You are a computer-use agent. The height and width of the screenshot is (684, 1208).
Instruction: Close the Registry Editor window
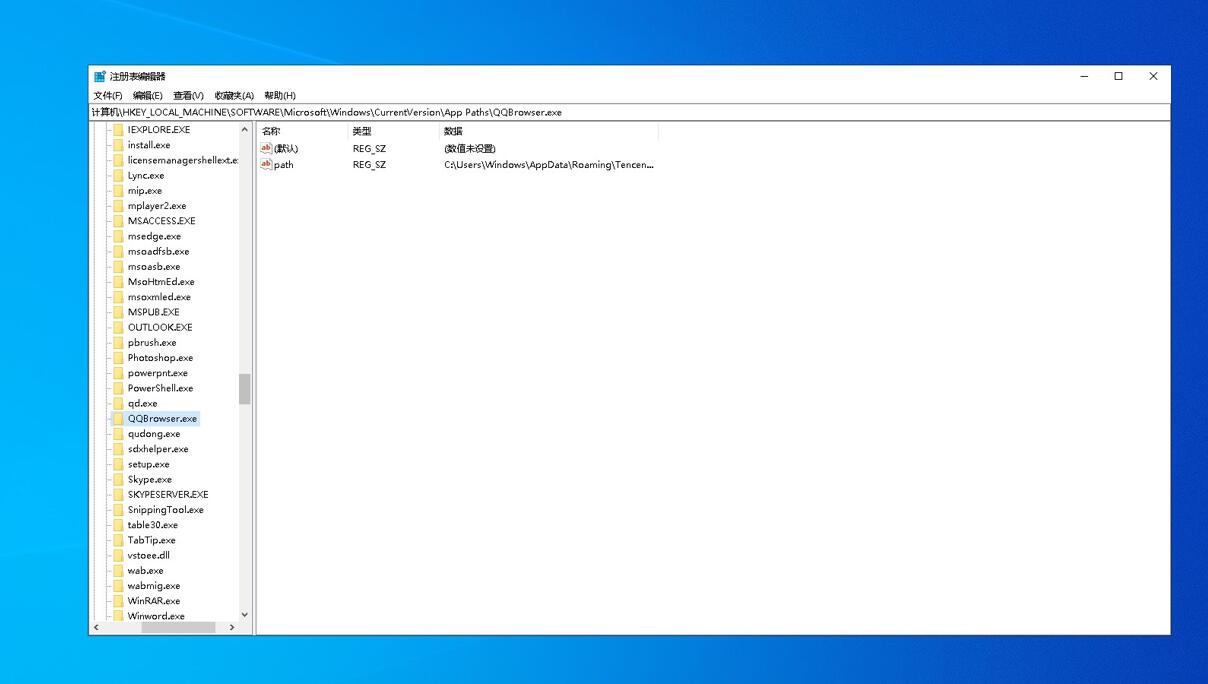1153,76
